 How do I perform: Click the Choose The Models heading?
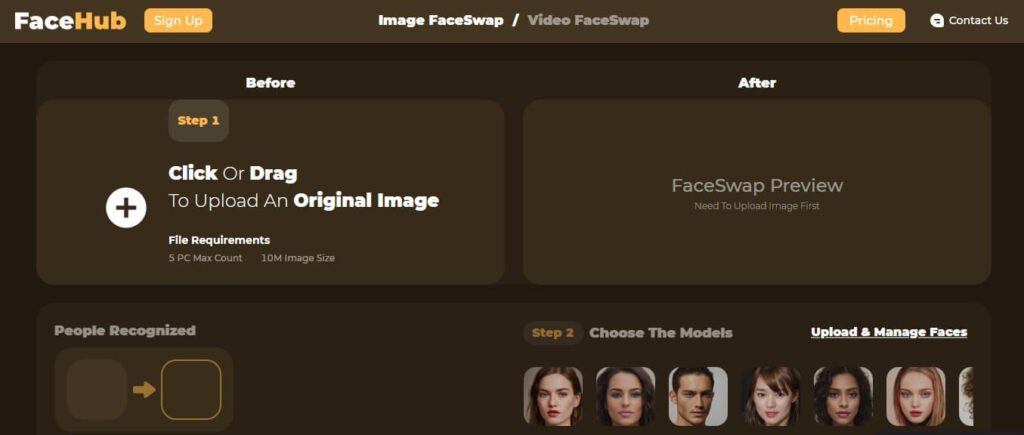[661, 333]
